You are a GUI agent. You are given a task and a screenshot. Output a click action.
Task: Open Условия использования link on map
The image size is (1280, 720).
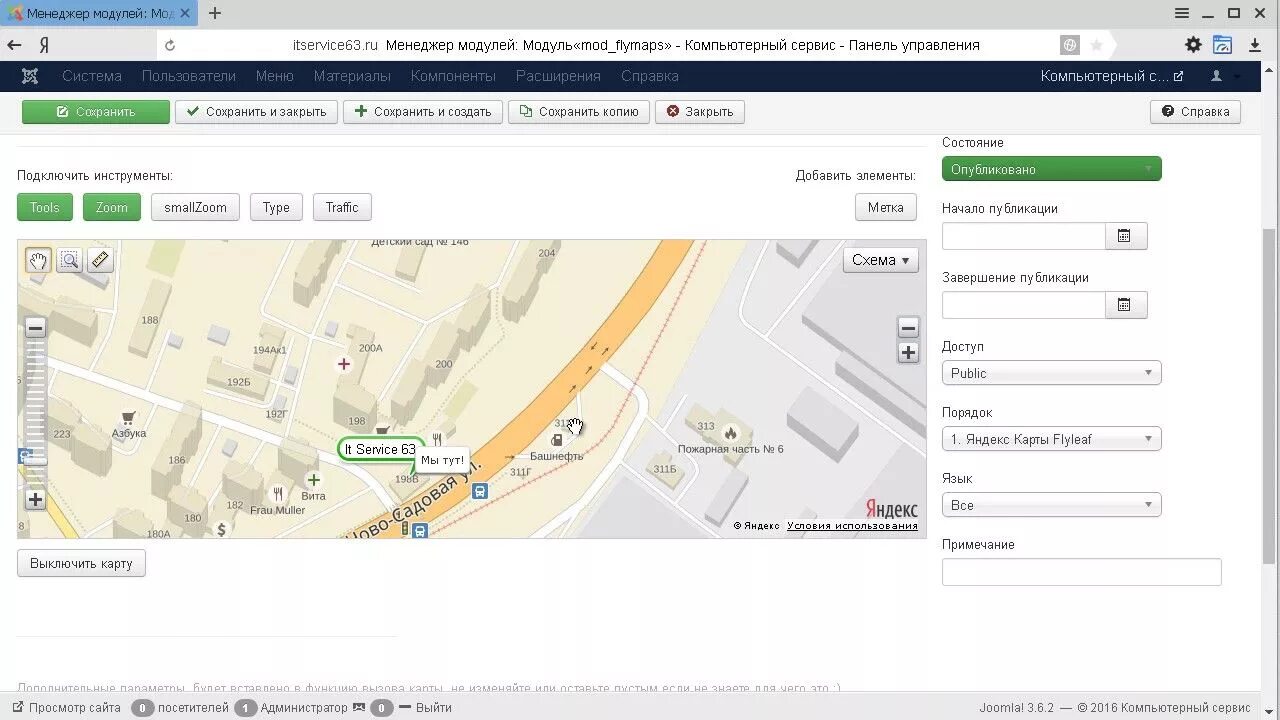[x=852, y=526]
